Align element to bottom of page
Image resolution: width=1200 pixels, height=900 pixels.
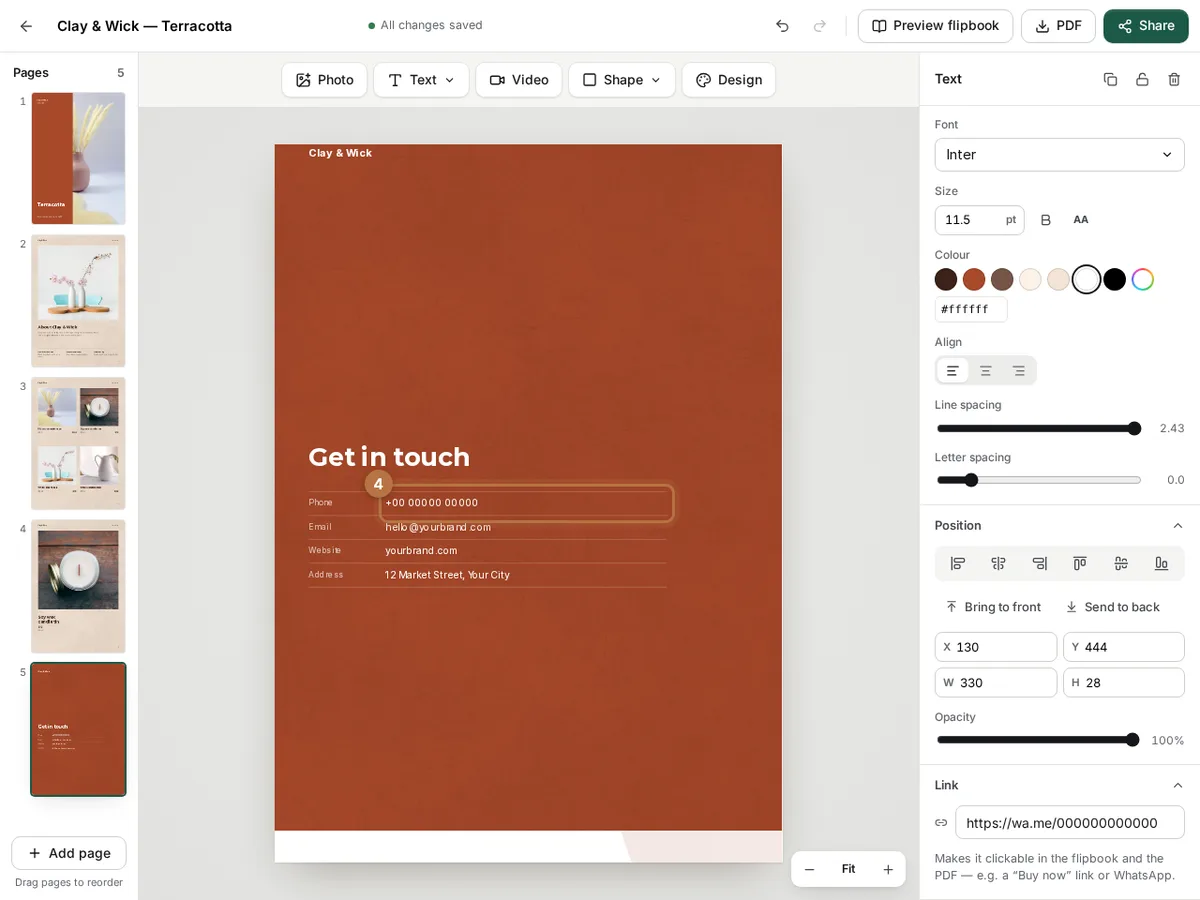1161,563
